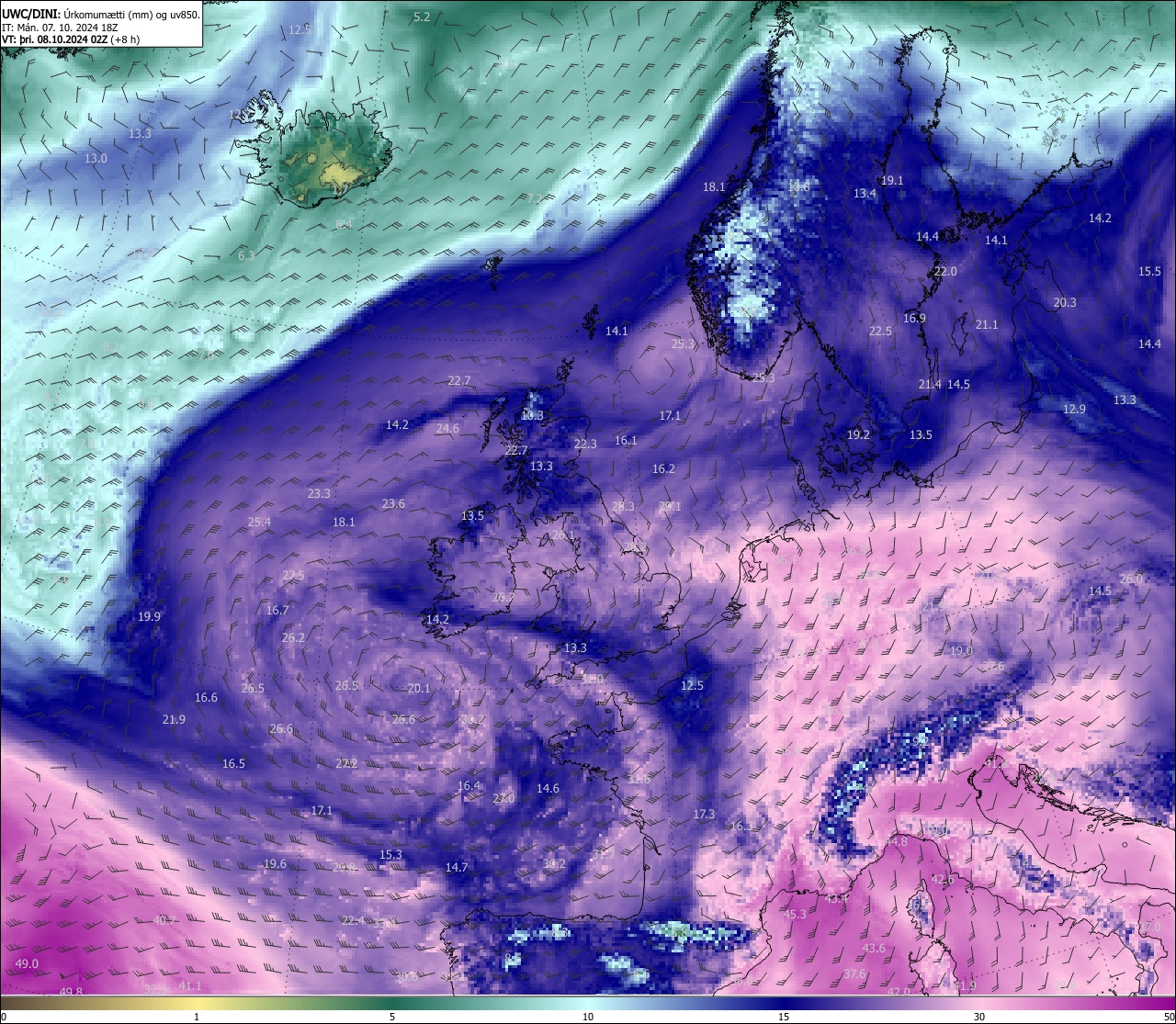Click the 5 tick on color scale

pos(392,1017)
